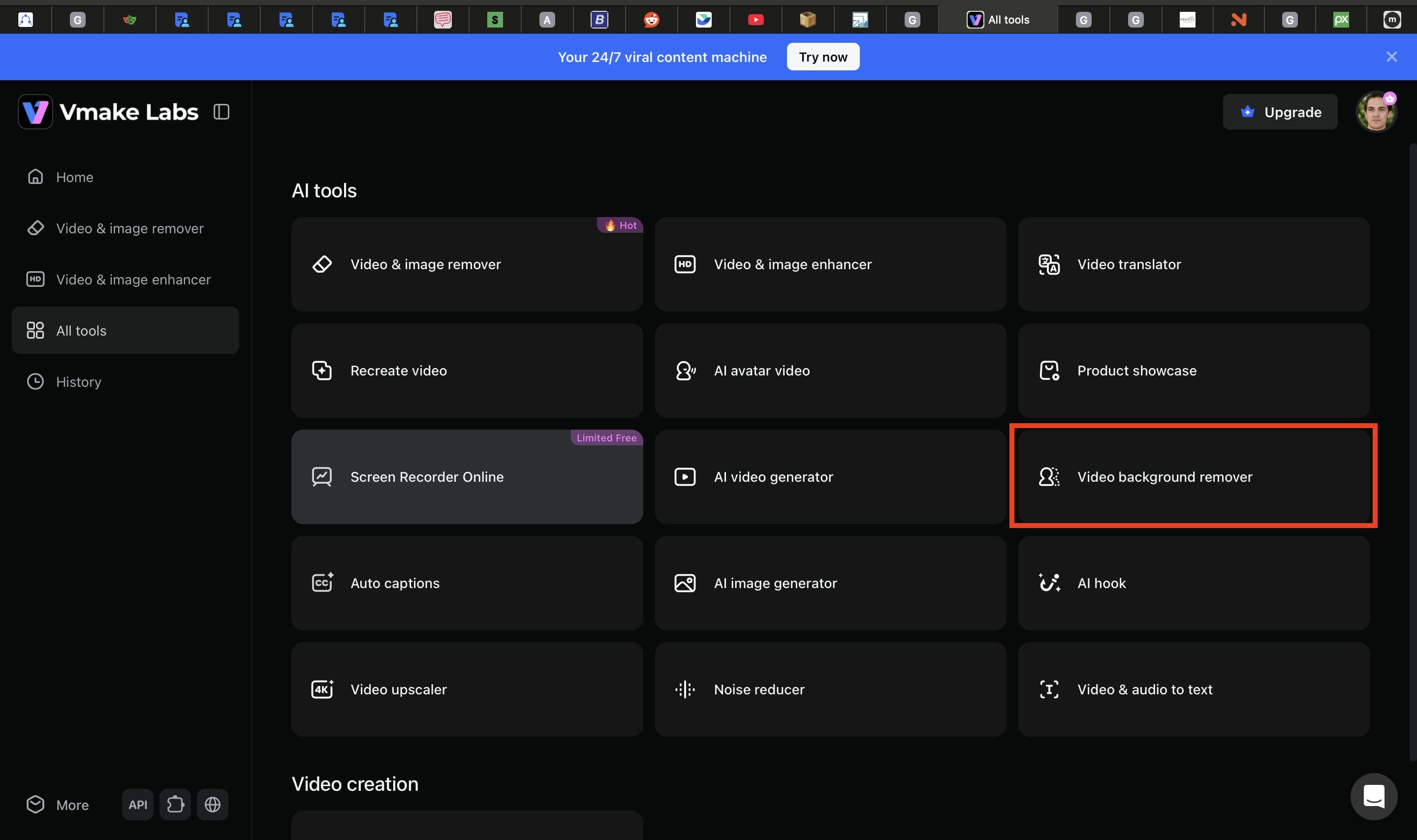The width and height of the screenshot is (1417, 840).
Task: Click the Video translator card icon
Action: [1049, 264]
